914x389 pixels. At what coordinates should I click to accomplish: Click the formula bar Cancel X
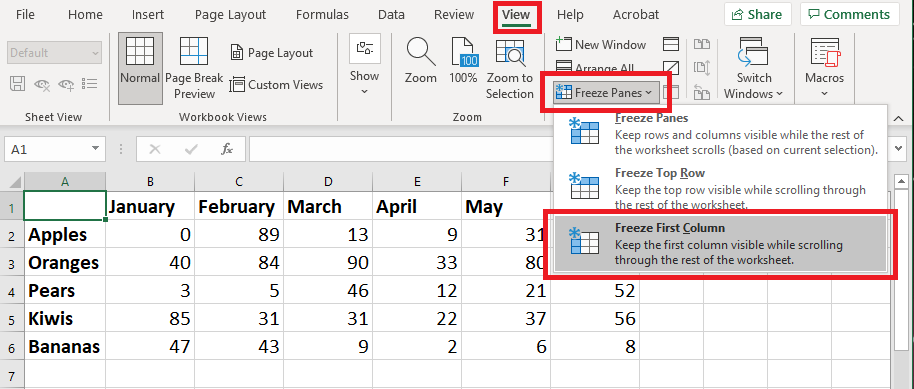pyautogui.click(x=154, y=149)
